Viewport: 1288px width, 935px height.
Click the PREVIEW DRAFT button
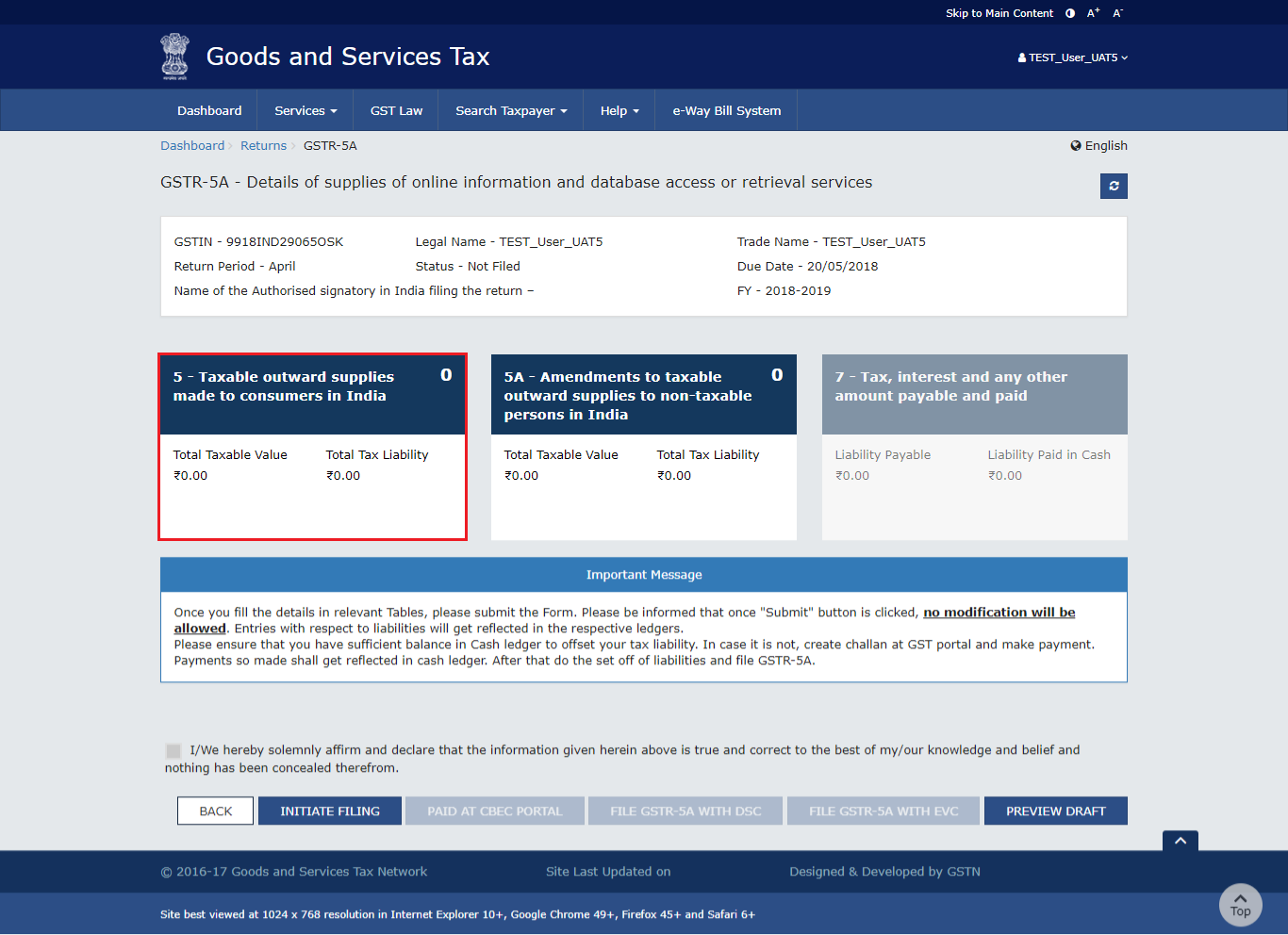click(1055, 811)
